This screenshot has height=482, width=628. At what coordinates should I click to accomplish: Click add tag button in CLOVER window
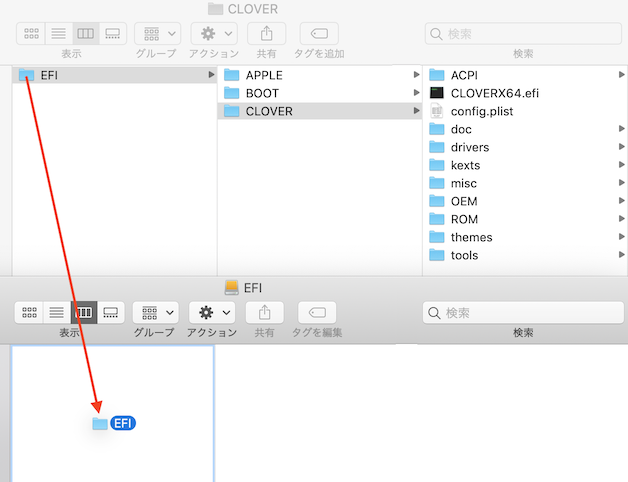(x=319, y=33)
